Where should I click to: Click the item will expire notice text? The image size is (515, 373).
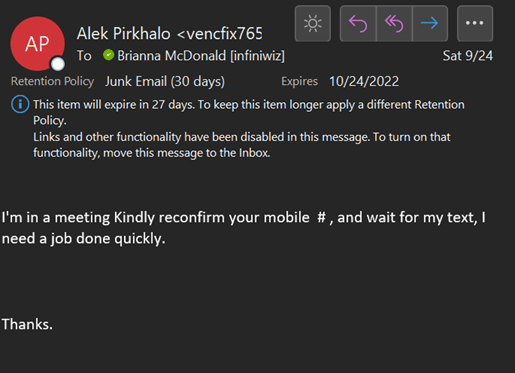tap(249, 112)
